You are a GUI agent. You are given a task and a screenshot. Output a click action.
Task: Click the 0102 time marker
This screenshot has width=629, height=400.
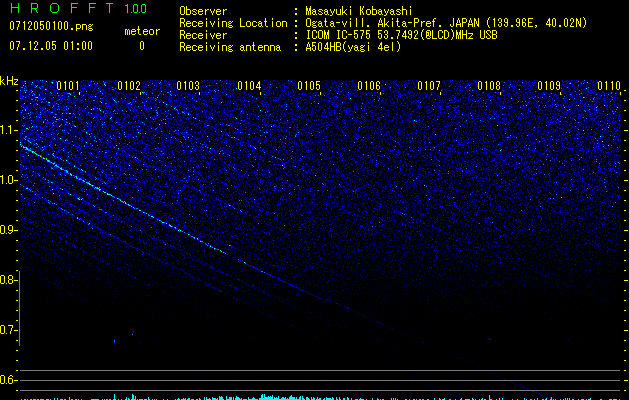pyautogui.click(x=129, y=86)
